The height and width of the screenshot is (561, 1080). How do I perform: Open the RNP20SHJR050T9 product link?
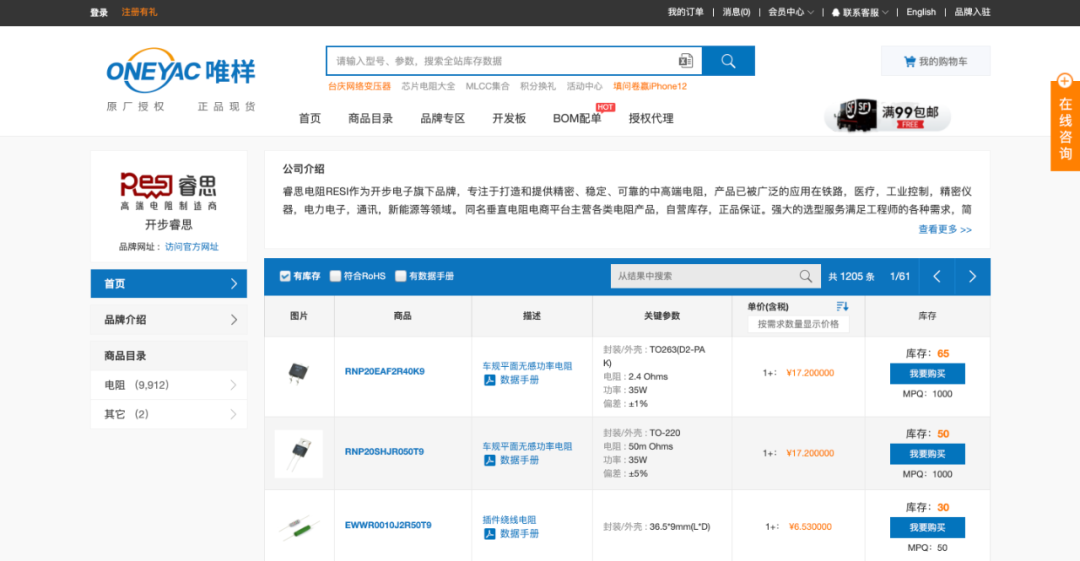384,452
